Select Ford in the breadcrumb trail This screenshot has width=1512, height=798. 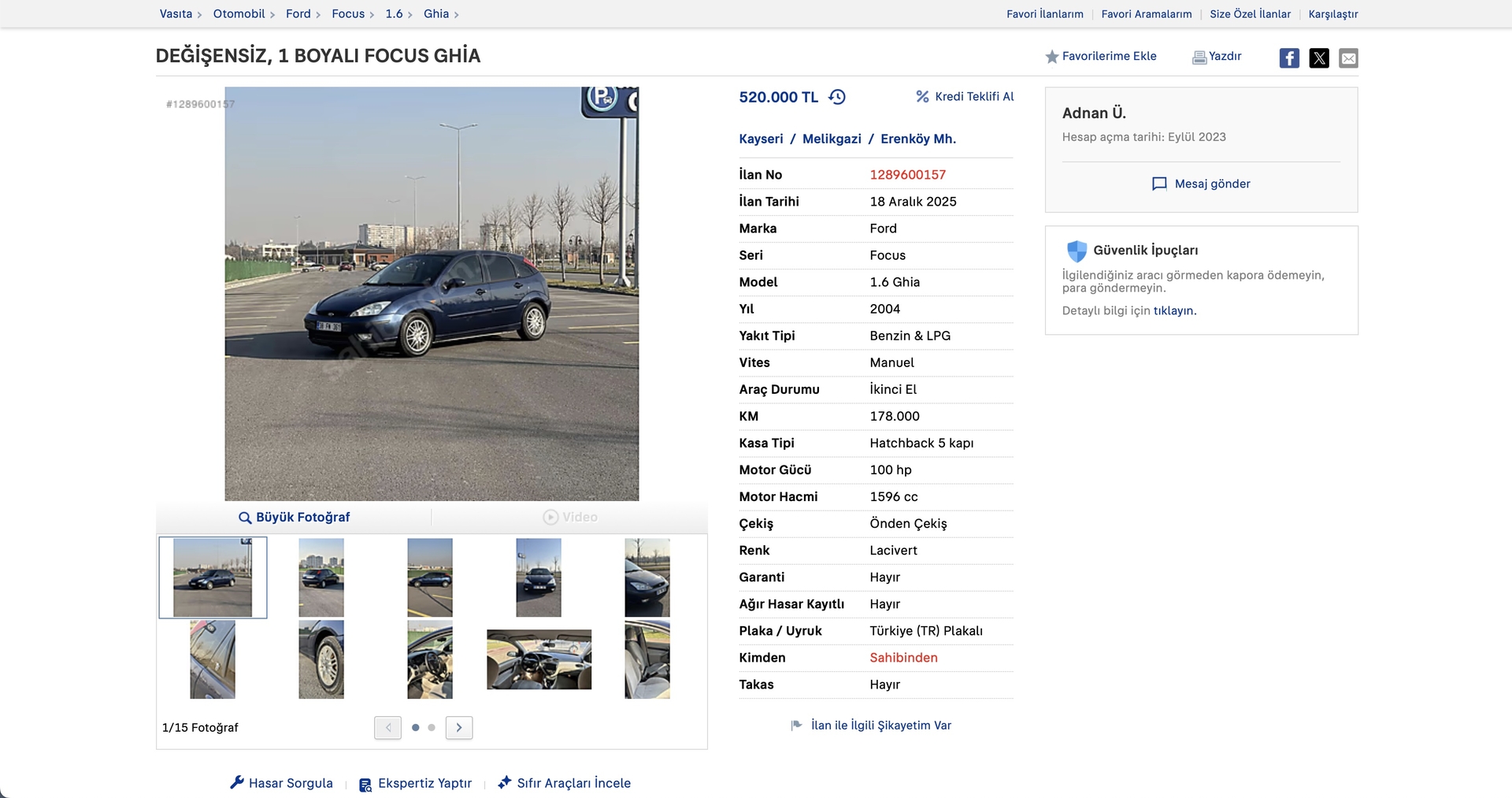click(x=297, y=13)
